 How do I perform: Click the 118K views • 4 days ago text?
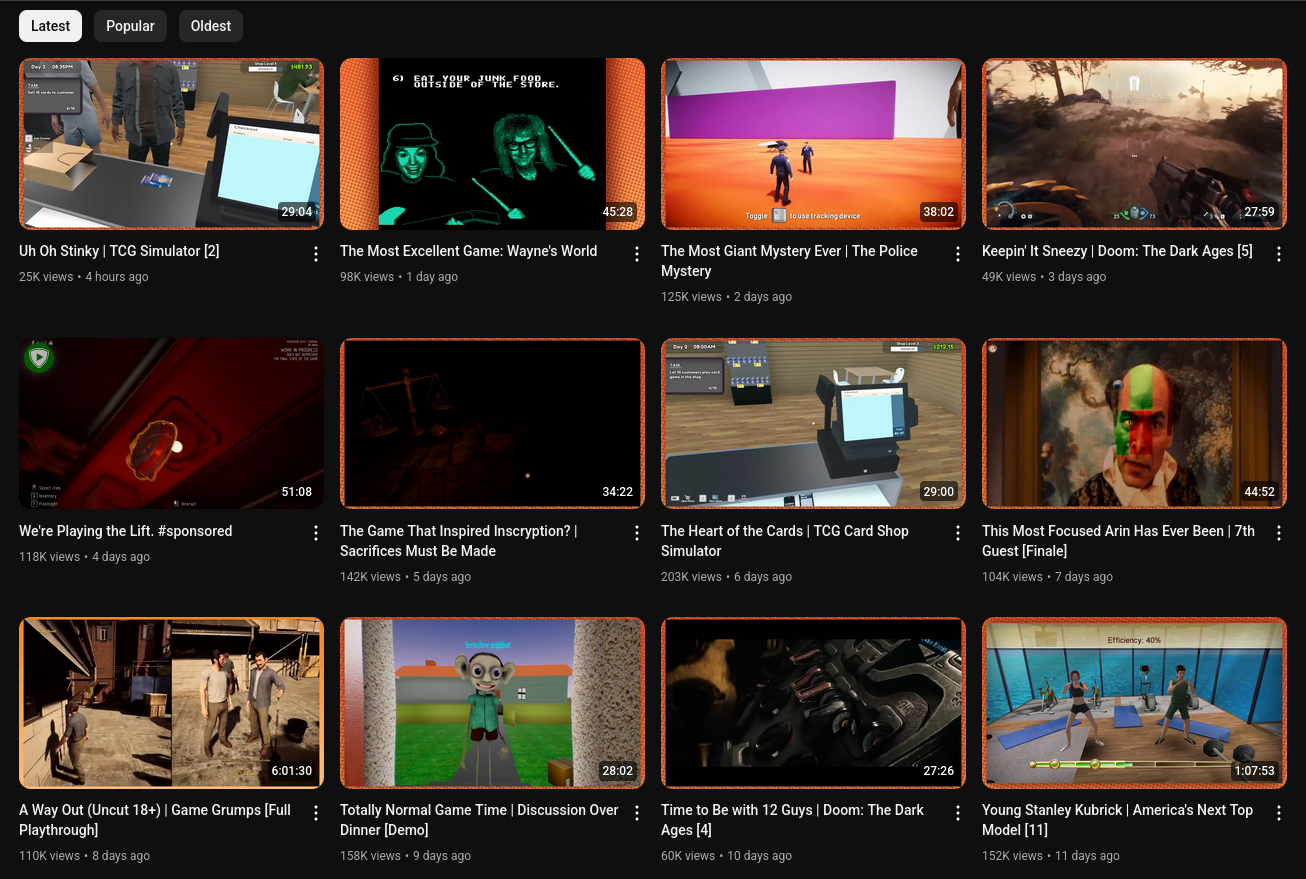click(85, 556)
